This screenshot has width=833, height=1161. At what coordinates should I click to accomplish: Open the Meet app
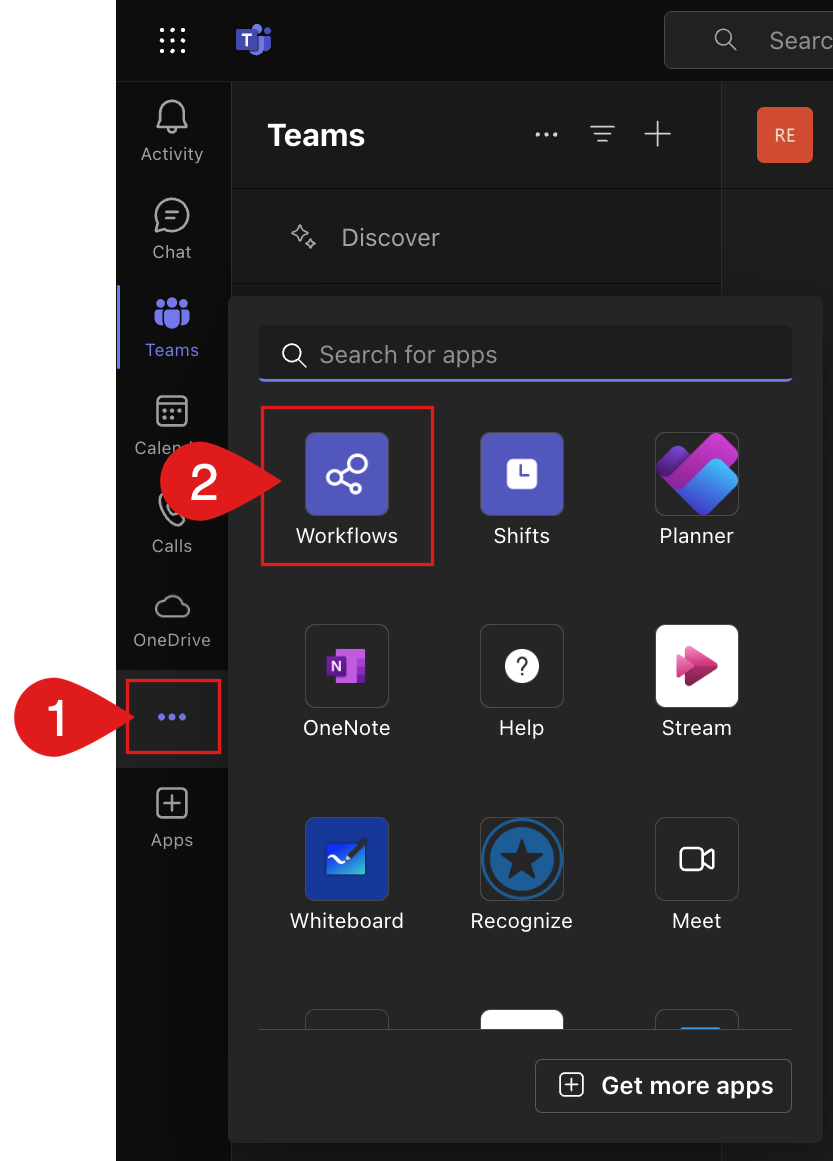(696, 860)
